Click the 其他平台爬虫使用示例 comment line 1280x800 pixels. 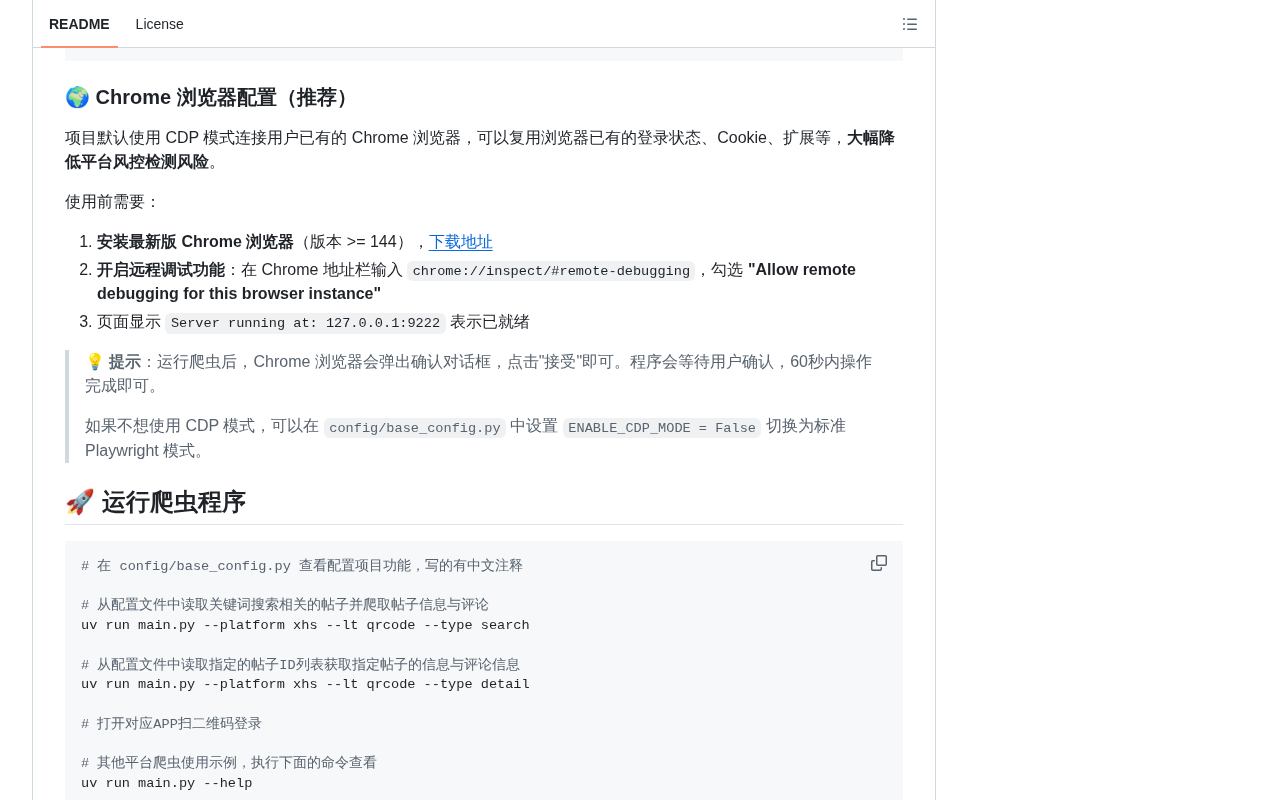click(x=229, y=762)
